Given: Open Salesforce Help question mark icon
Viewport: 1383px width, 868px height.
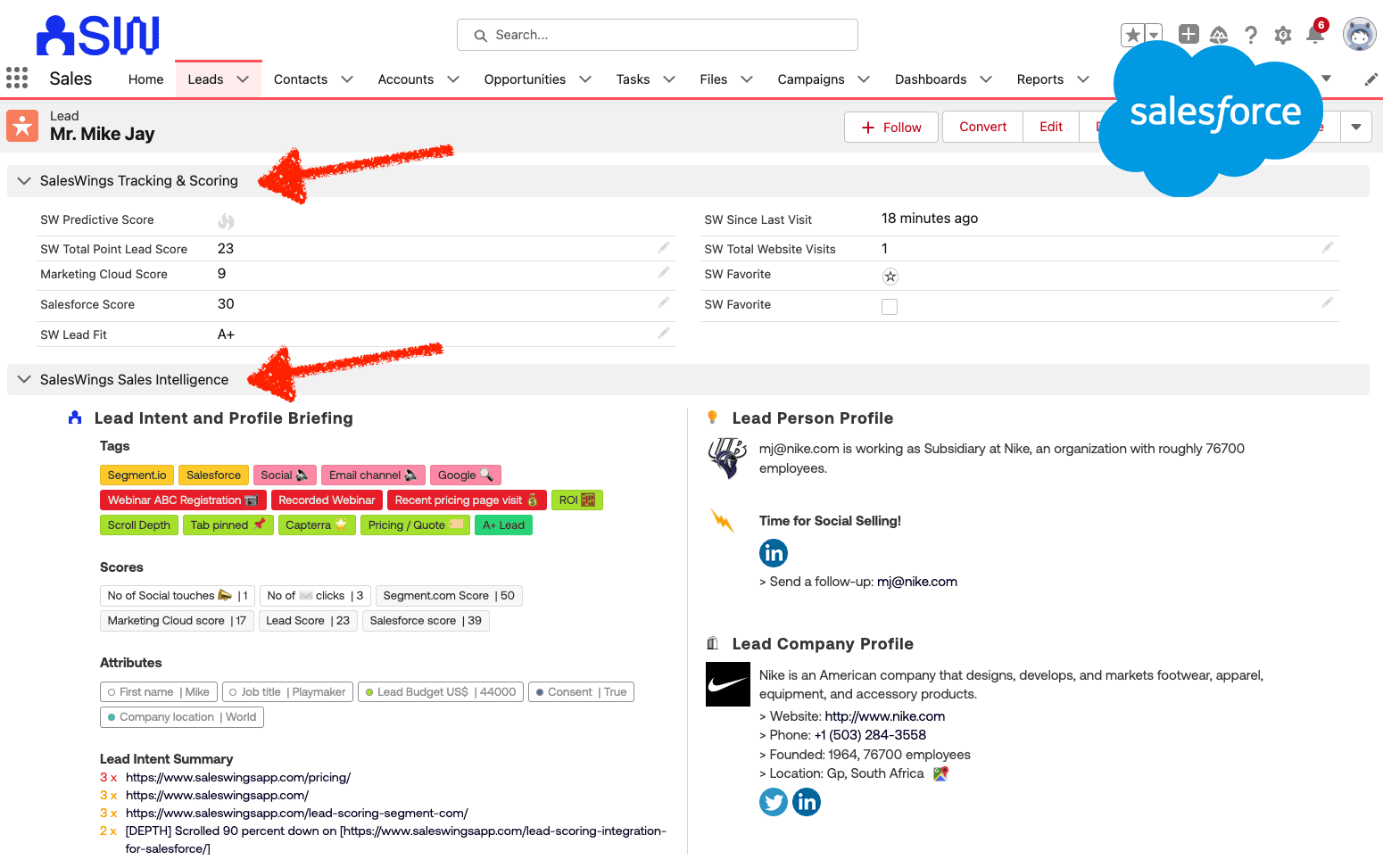Looking at the screenshot, I should pos(1250,35).
